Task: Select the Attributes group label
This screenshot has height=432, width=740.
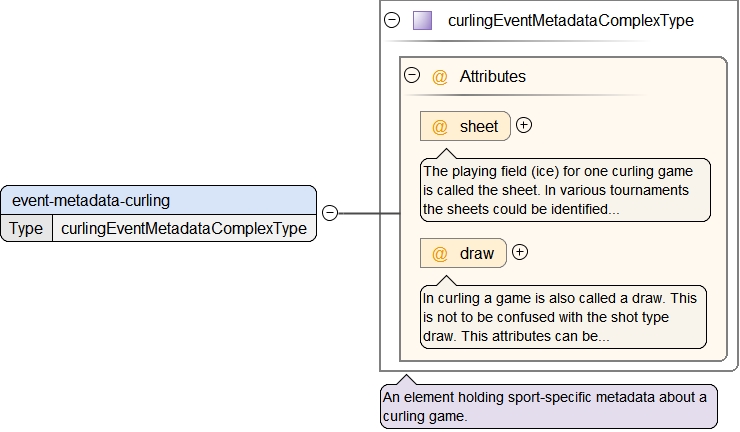Action: (x=492, y=76)
